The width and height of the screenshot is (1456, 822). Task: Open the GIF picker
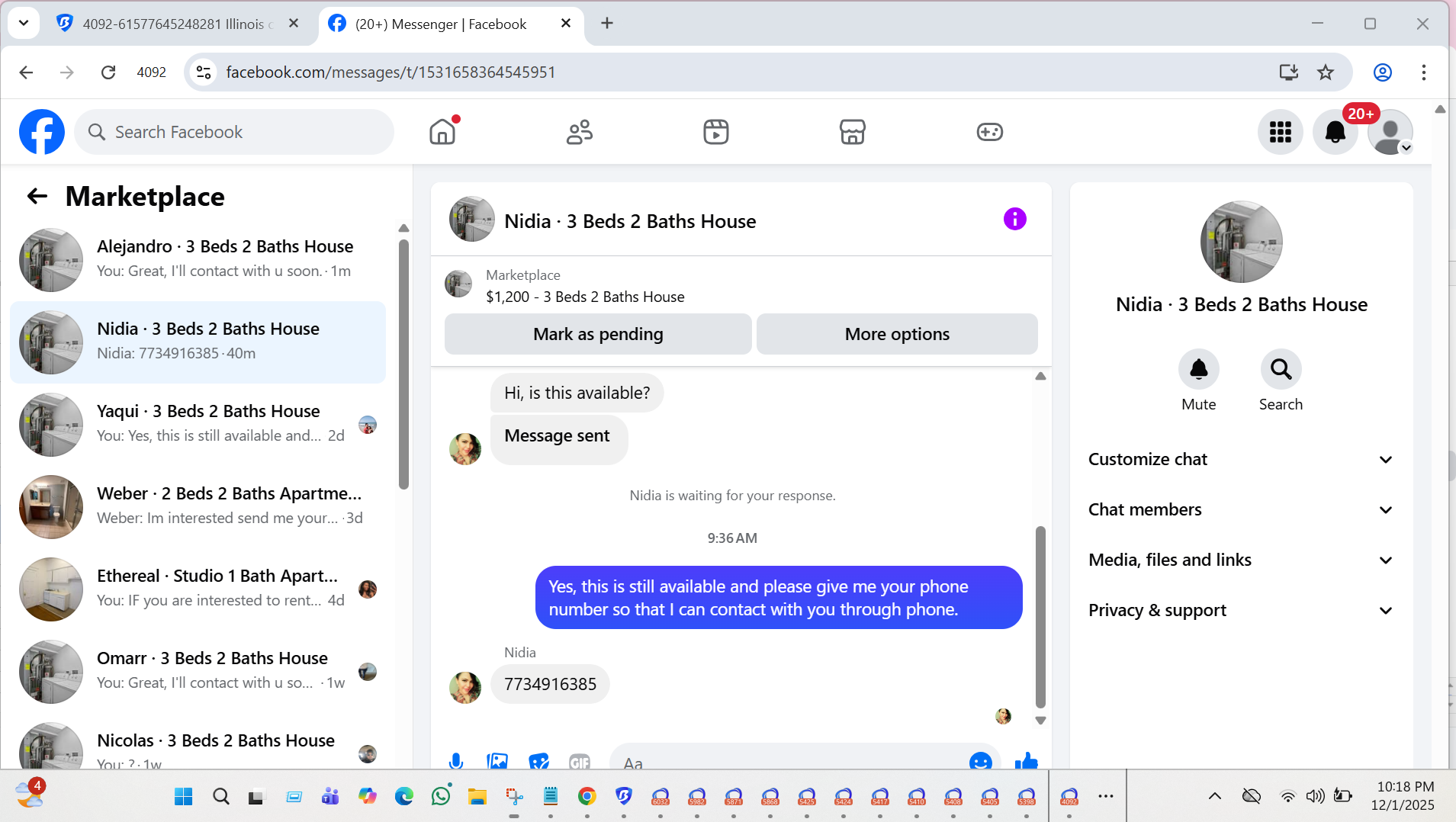[580, 761]
